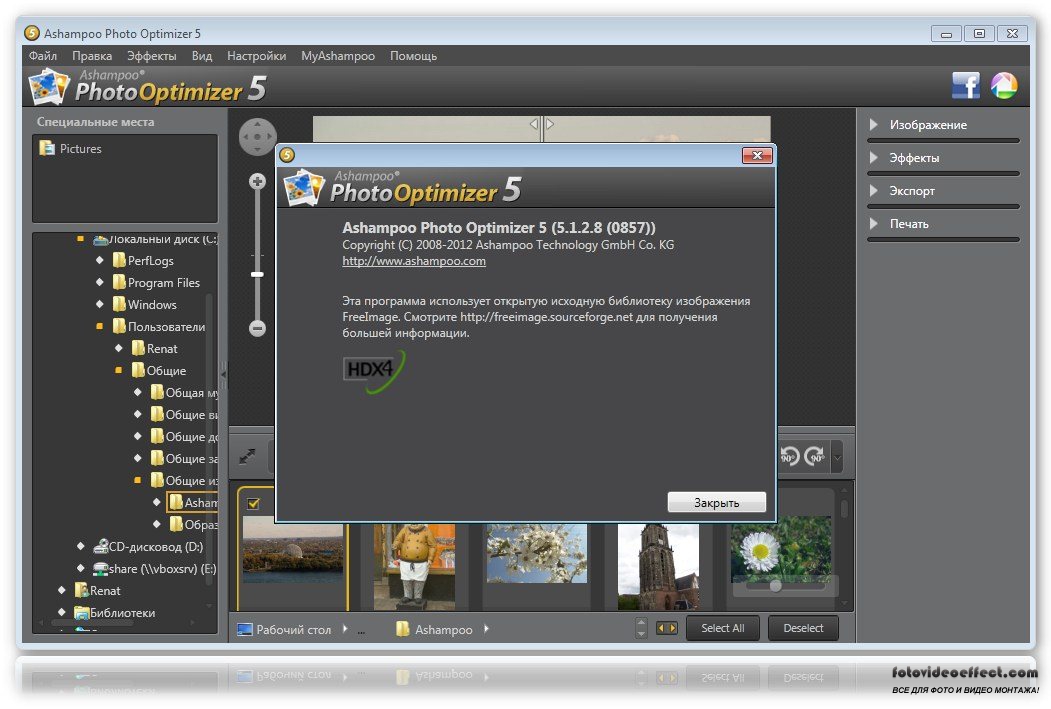This screenshot has height=709, width=1051.
Task: Click the Локальный диск (C:) drive icon
Action: 101,239
